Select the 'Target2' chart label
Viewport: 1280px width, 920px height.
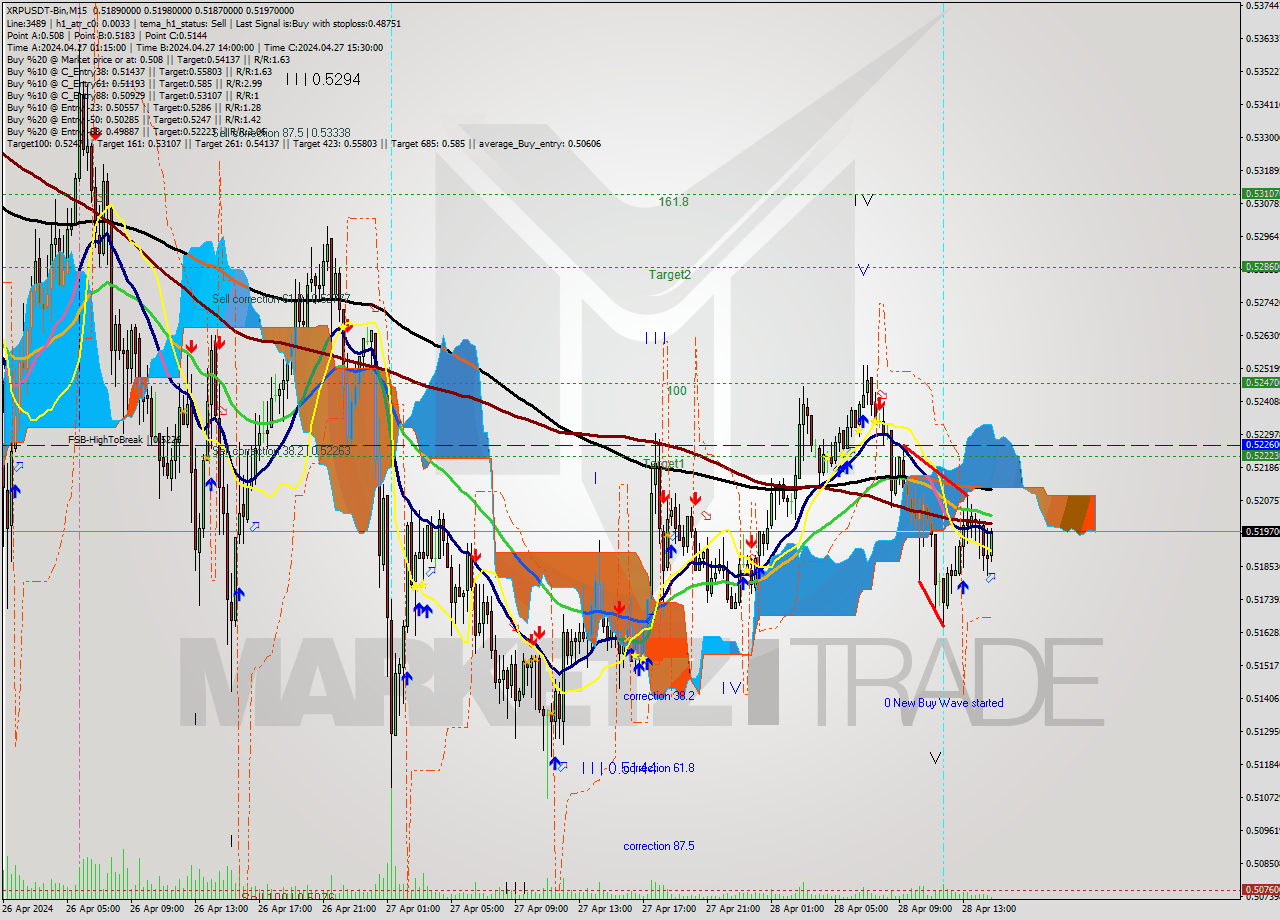point(669,274)
